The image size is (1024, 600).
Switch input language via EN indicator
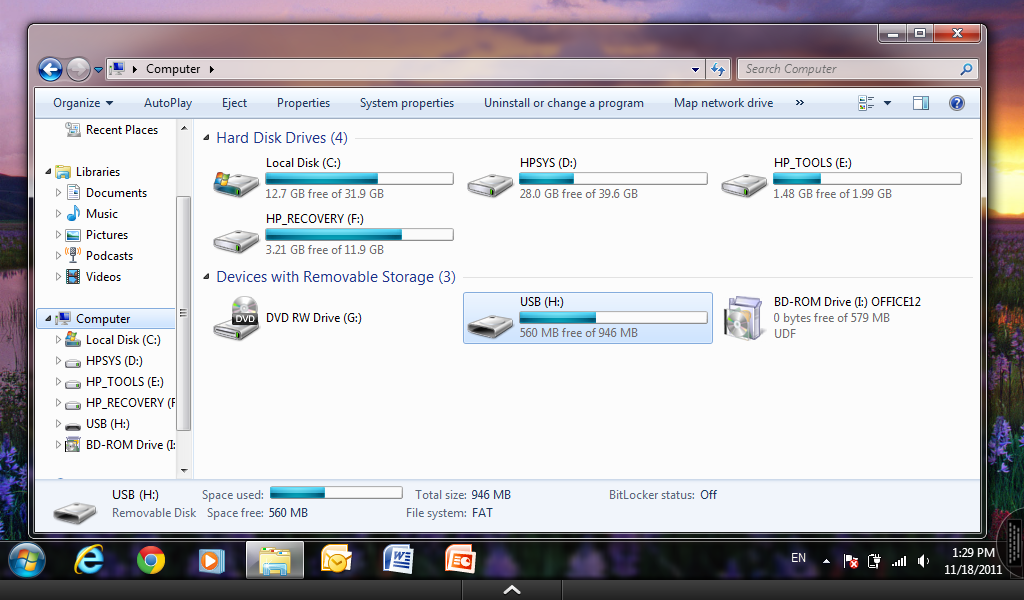(x=798, y=559)
